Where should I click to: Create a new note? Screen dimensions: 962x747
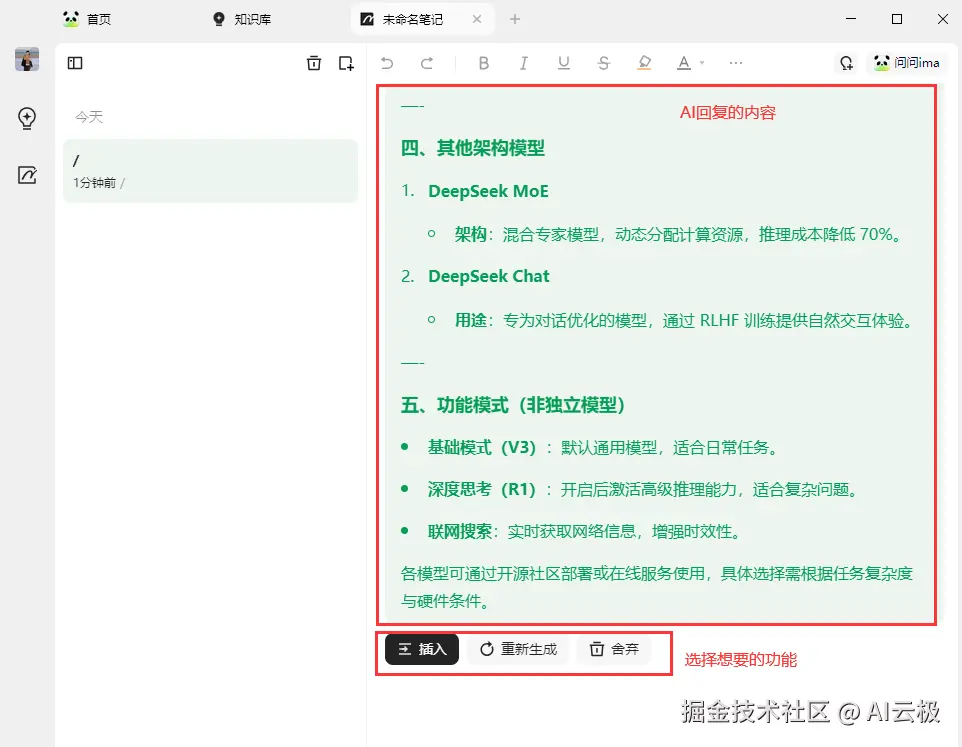(x=346, y=63)
